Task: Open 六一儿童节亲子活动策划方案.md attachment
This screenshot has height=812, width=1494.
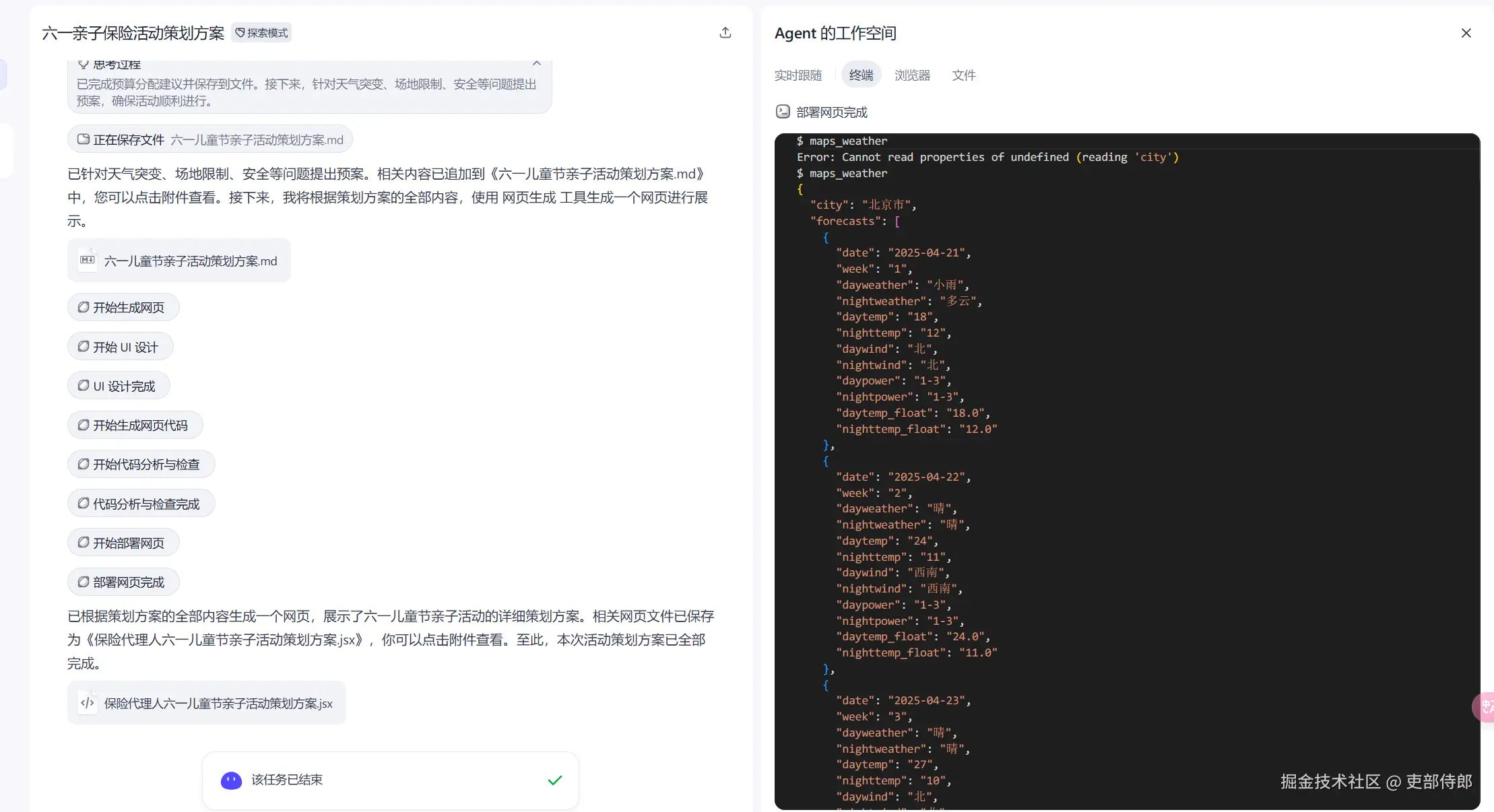Action: coord(190,261)
